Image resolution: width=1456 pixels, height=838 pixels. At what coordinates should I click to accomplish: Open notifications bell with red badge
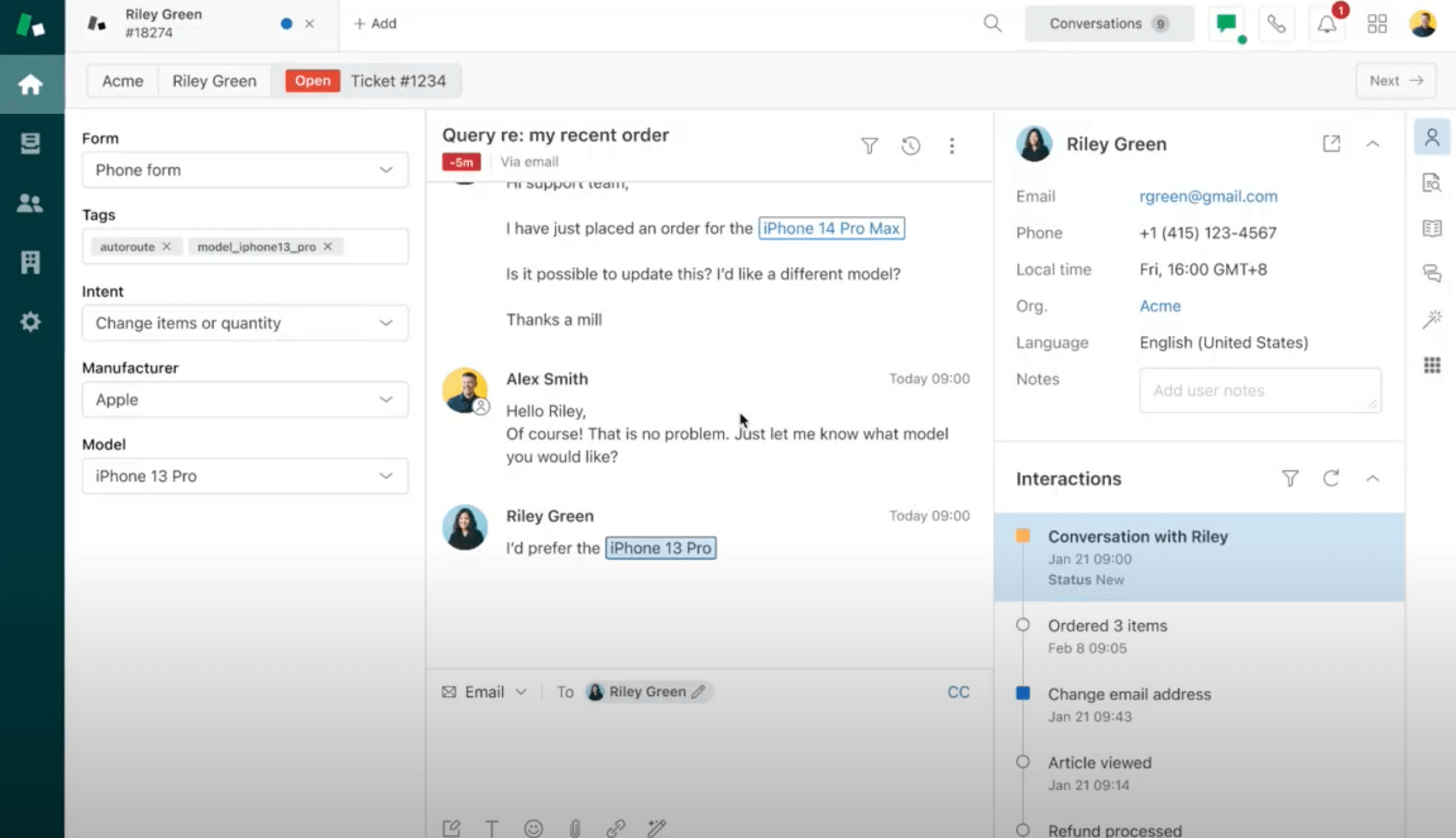point(1327,24)
